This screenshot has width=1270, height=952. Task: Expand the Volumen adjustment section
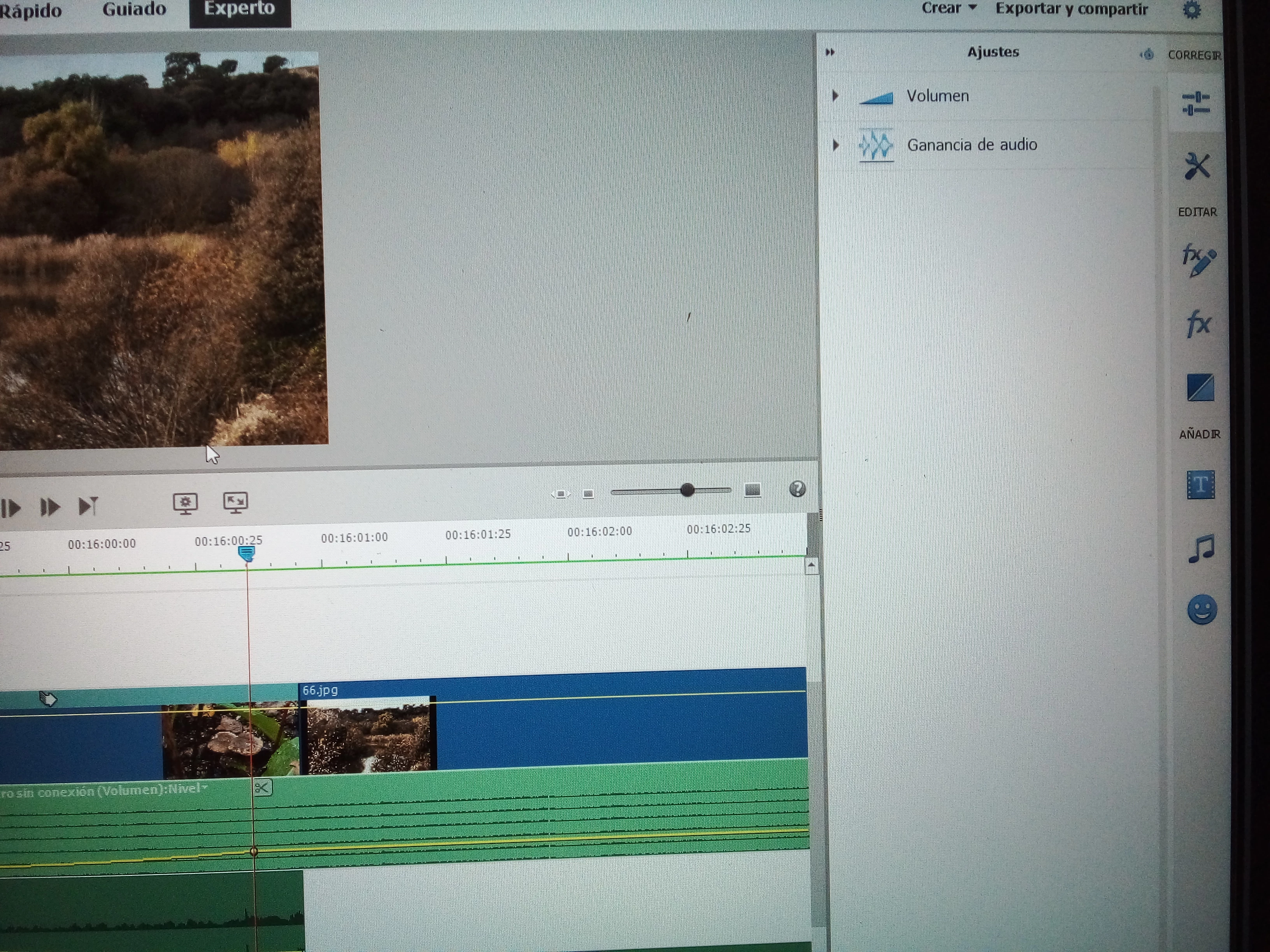pos(836,96)
